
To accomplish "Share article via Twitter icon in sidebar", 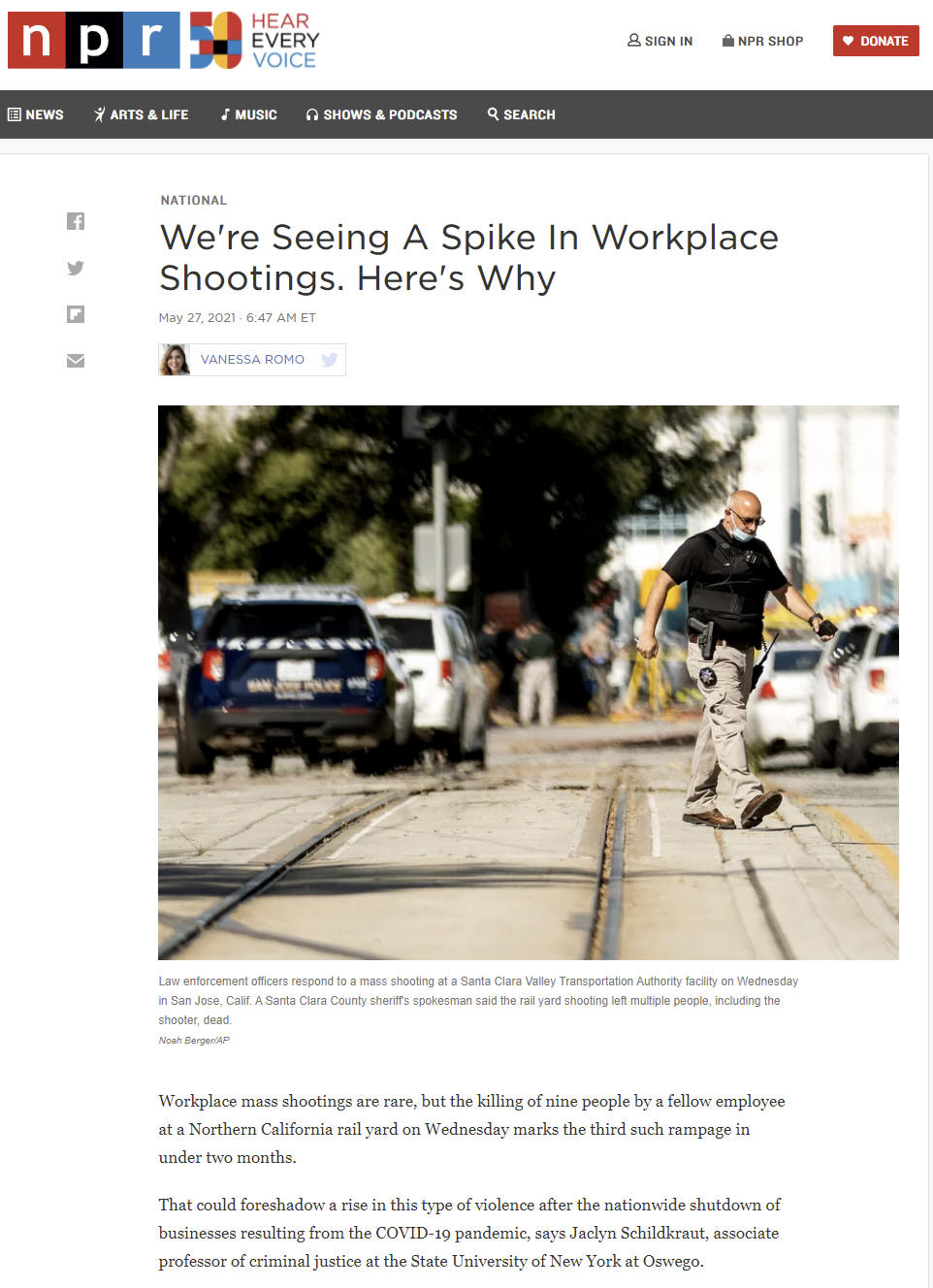I will pyautogui.click(x=76, y=268).
